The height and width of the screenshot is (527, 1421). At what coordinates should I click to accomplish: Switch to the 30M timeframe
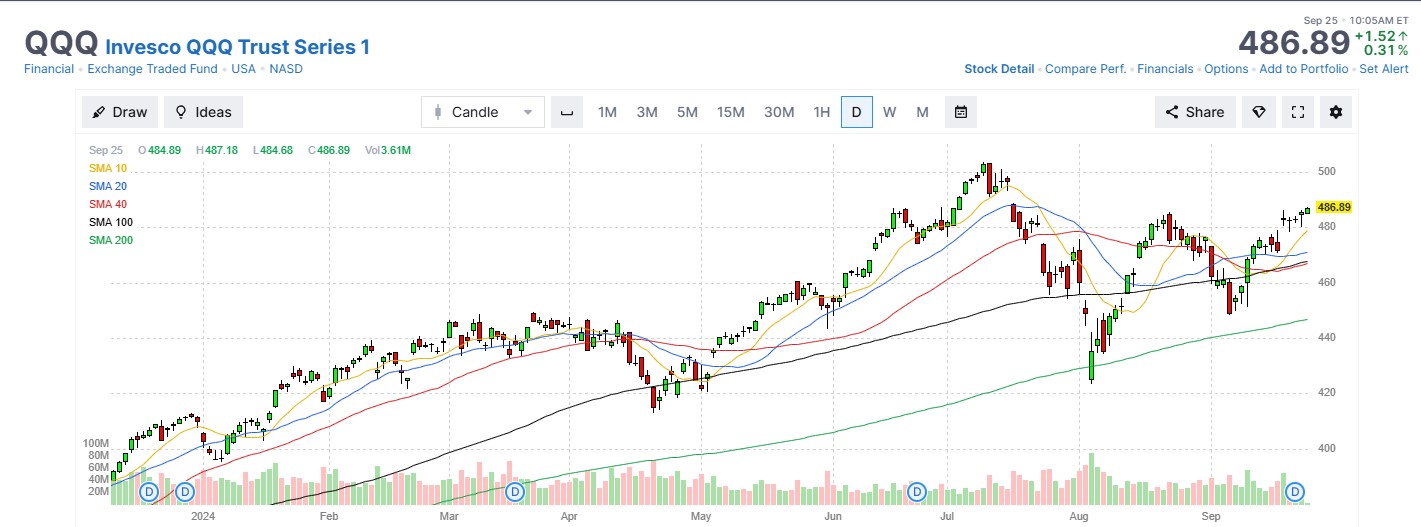coord(779,112)
